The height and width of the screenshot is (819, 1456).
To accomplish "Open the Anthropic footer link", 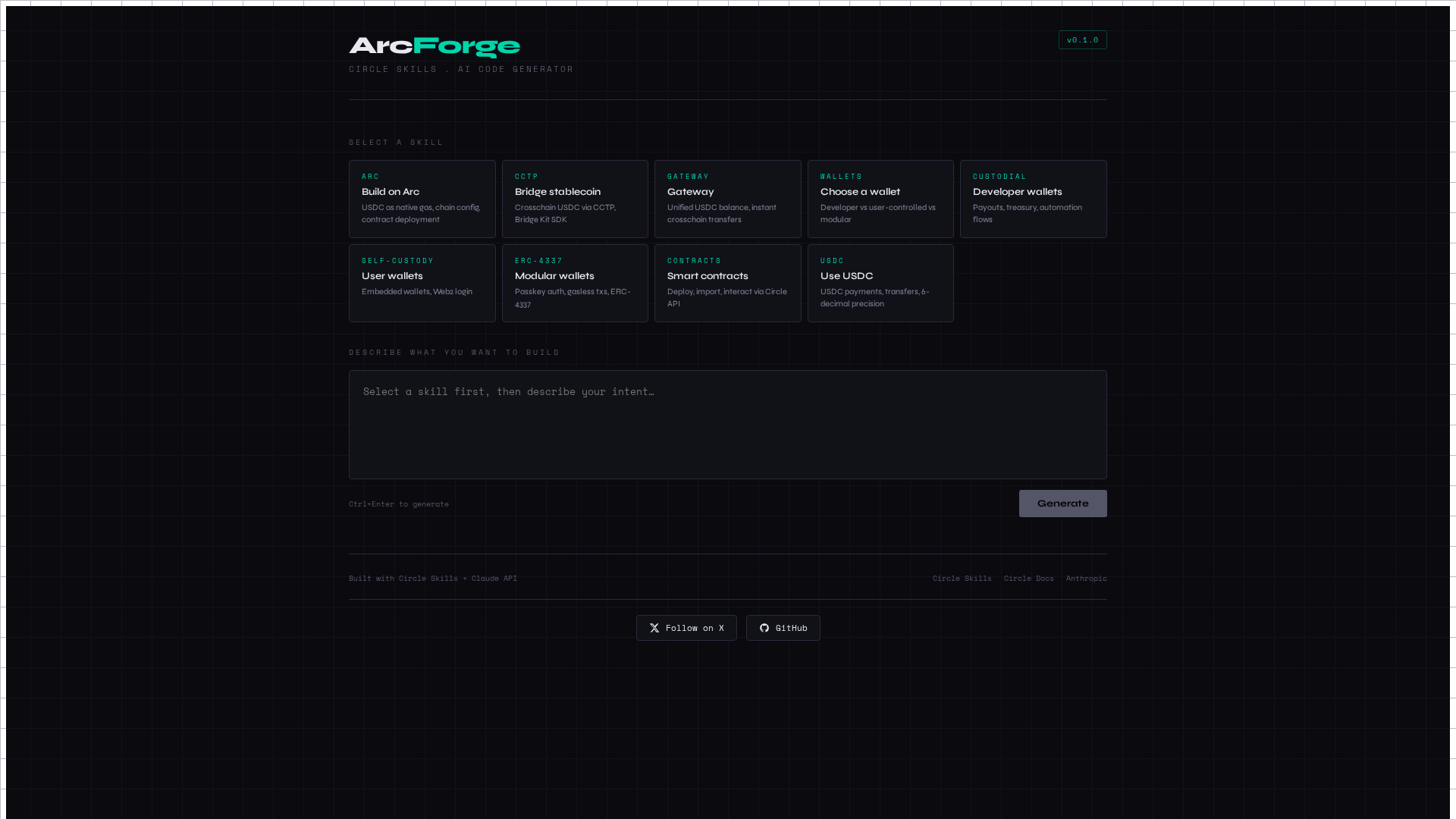I will pos(1087,579).
